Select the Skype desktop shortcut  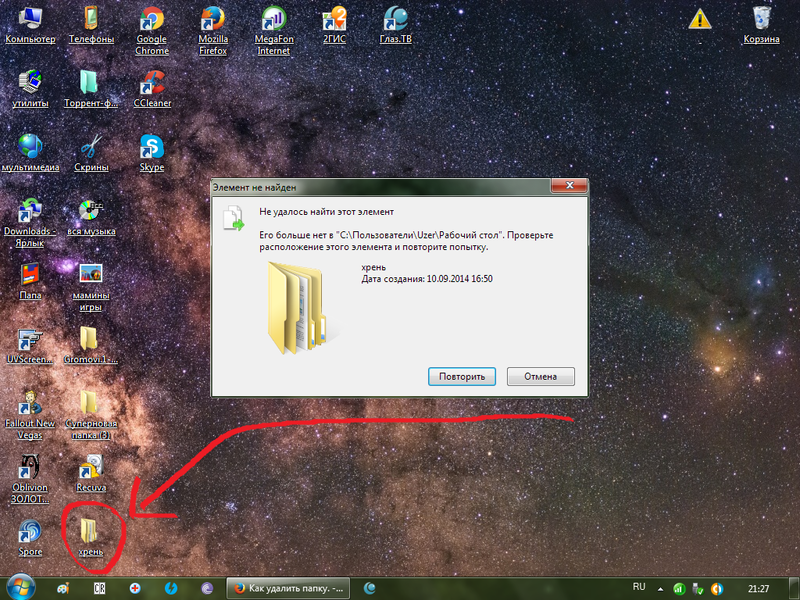pyautogui.click(x=152, y=149)
